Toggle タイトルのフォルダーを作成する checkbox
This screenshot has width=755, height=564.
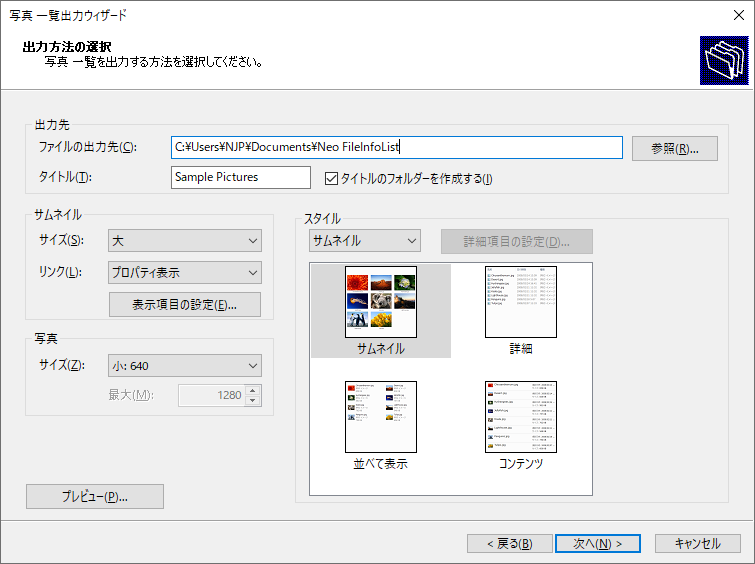[331, 179]
